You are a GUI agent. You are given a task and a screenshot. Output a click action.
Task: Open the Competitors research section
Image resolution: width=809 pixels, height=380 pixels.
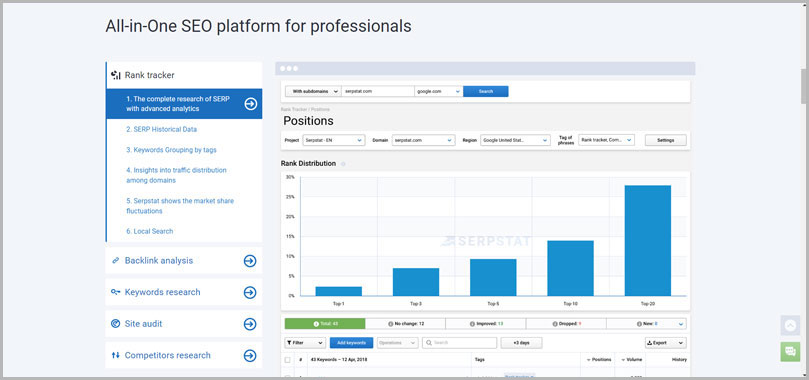click(x=184, y=355)
